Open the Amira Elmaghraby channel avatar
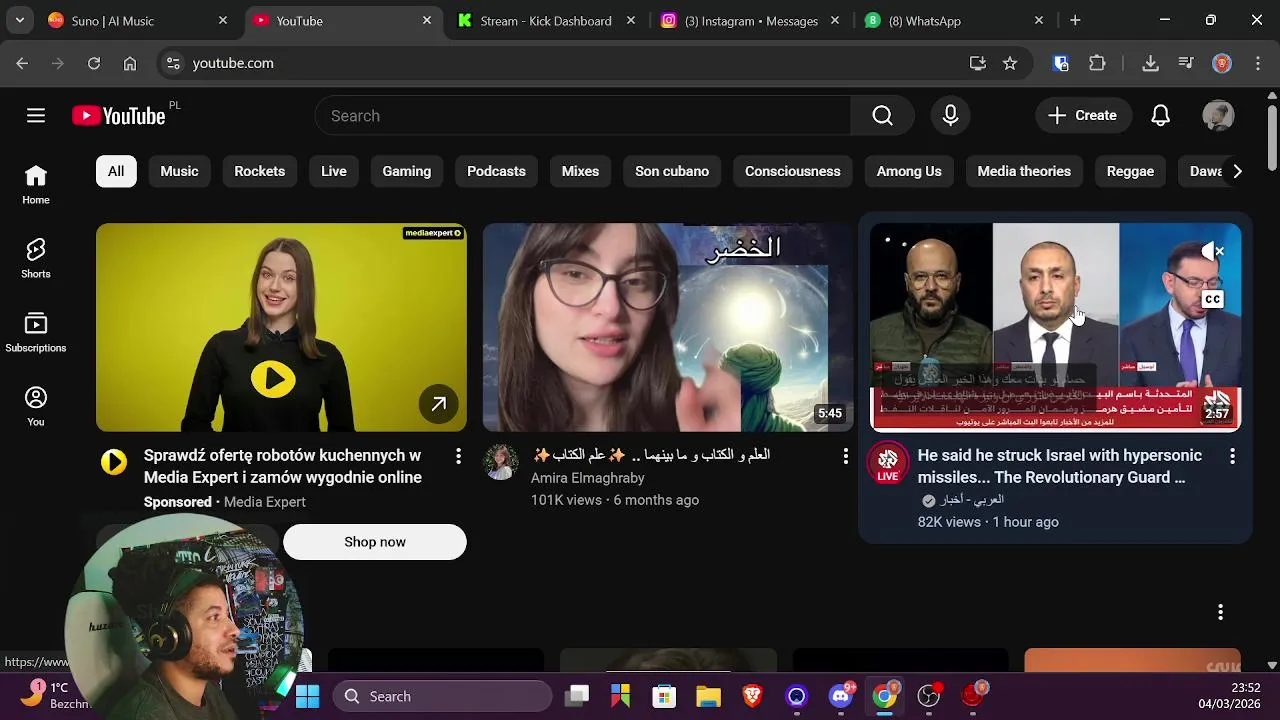 [x=501, y=463]
